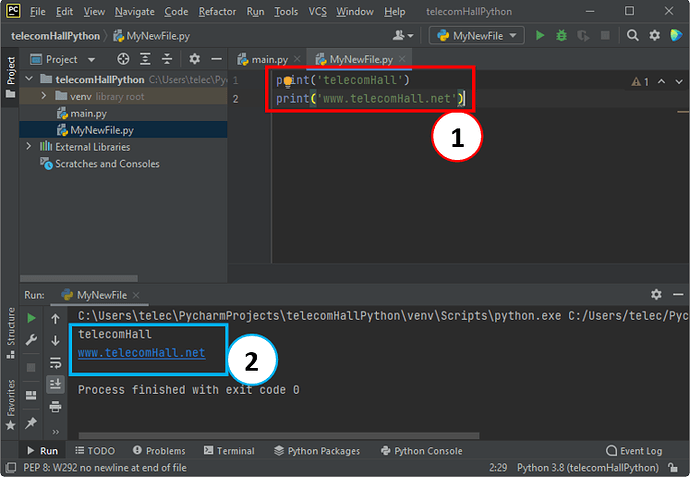
Task: Click the JetBrains Space icon at top right
Action: [x=676, y=36]
